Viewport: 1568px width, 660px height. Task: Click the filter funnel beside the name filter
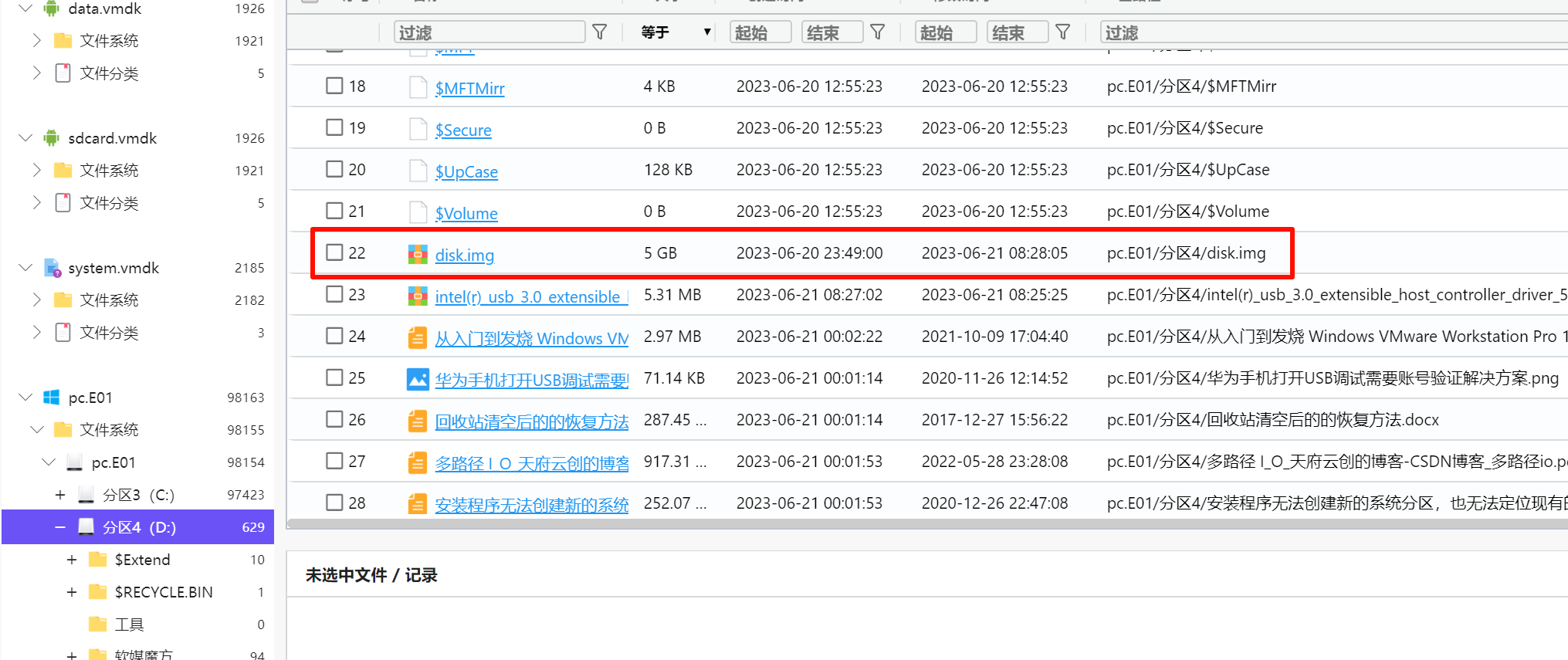(600, 32)
